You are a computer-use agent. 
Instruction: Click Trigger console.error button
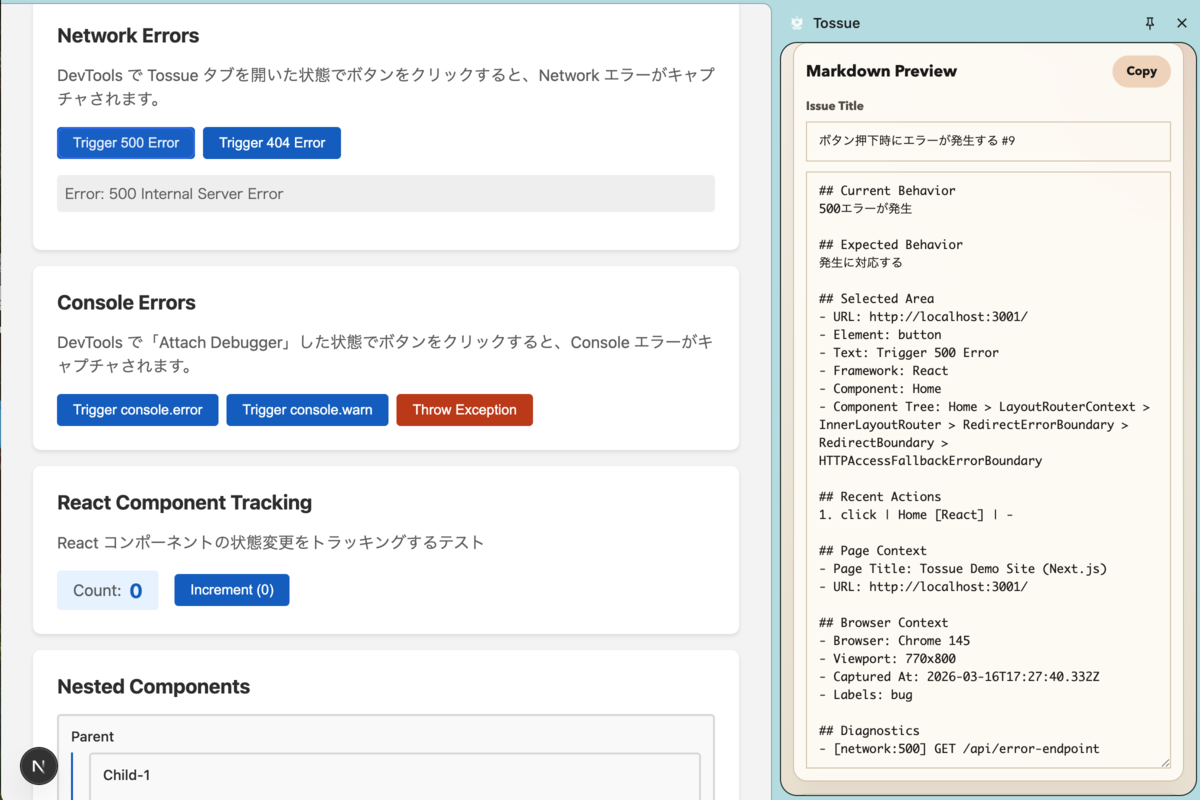tap(138, 410)
